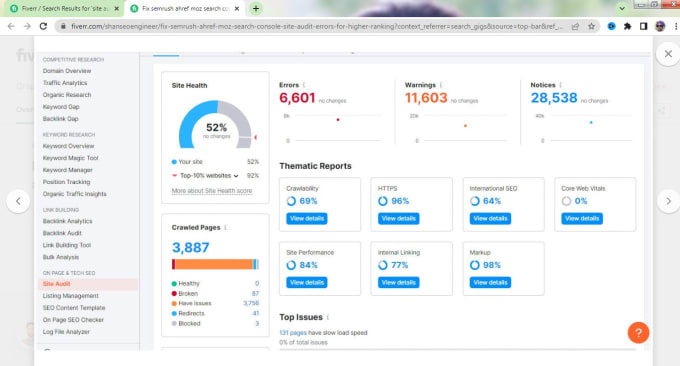View details for HTTPS report
The height and width of the screenshot is (366, 680).
pyautogui.click(x=399, y=219)
